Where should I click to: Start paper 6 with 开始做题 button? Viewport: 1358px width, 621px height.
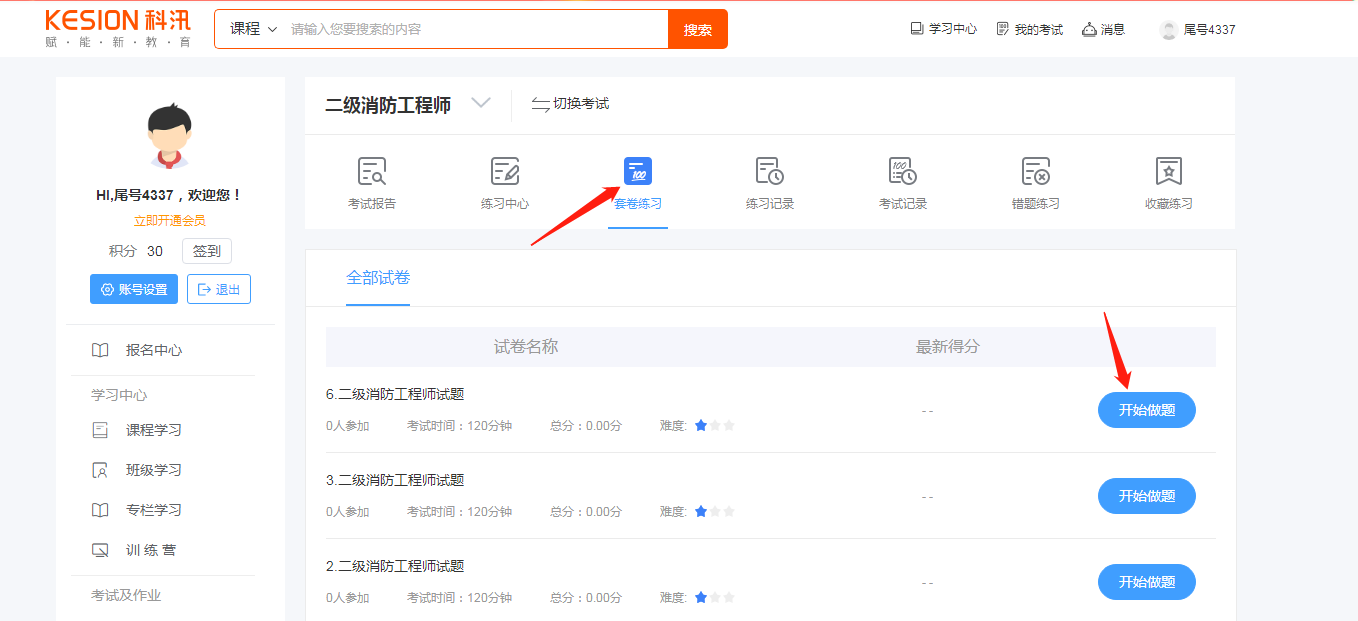[1147, 410]
